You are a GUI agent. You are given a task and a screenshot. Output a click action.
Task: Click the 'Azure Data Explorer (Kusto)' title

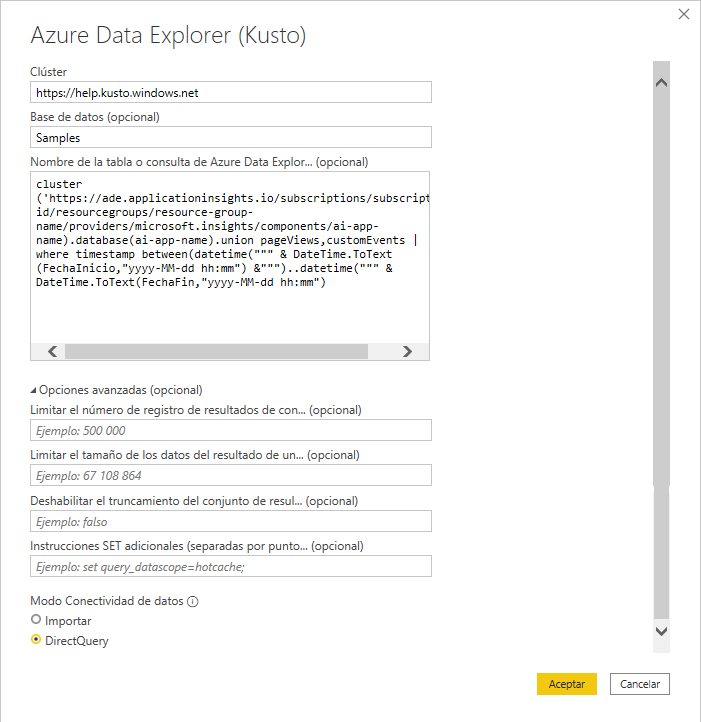[x=168, y=35]
